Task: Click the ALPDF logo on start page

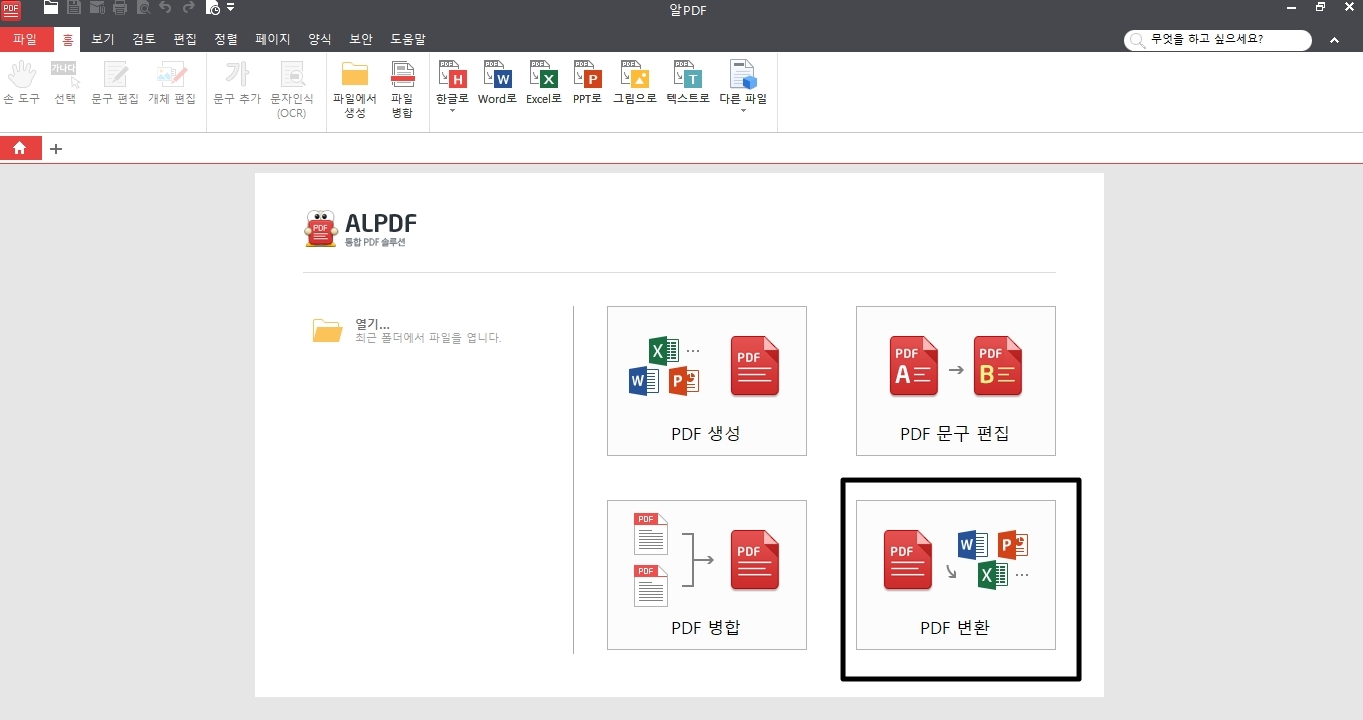Action: (360, 229)
